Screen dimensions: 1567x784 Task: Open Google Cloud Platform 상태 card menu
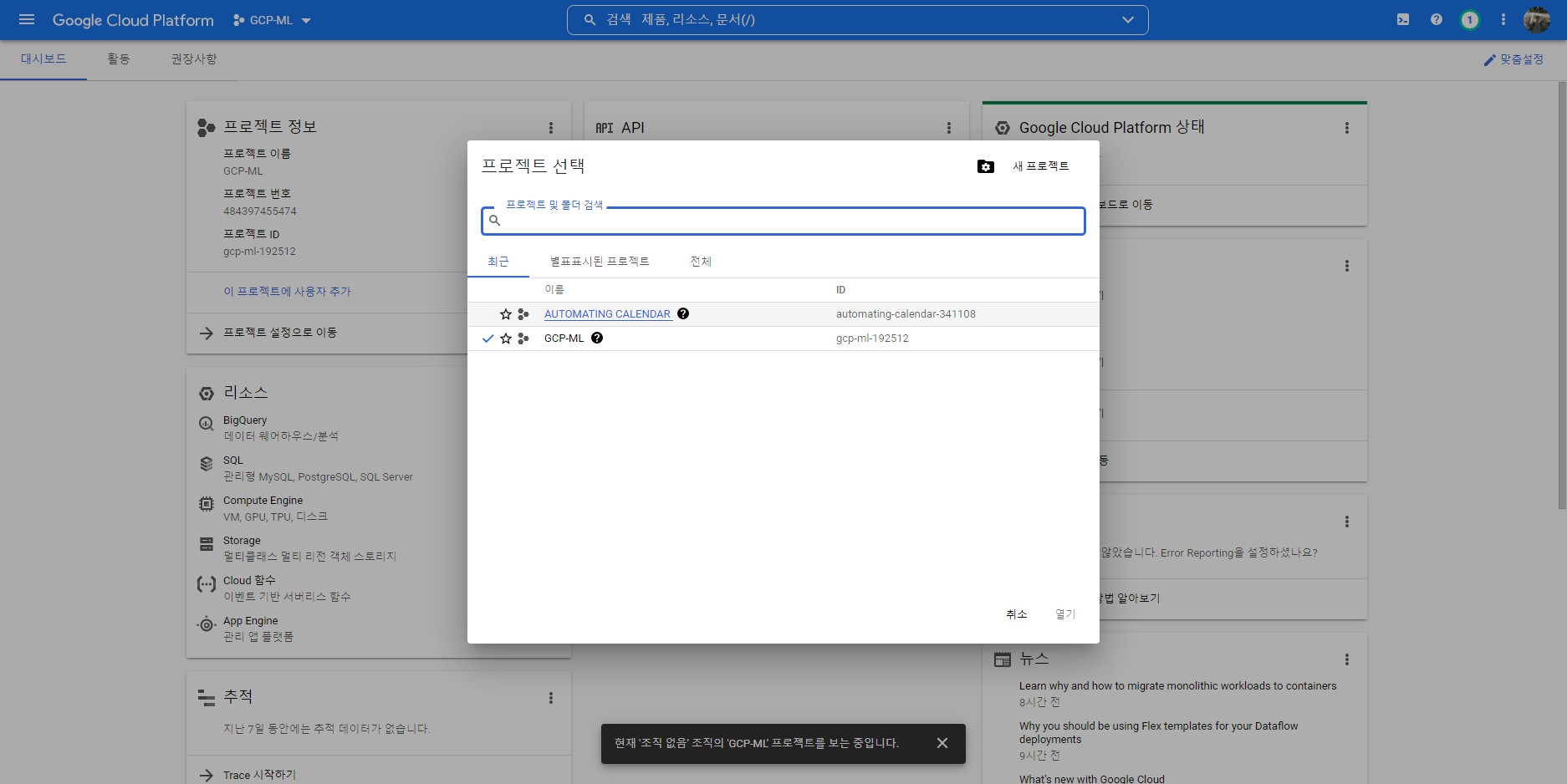pyautogui.click(x=1347, y=128)
